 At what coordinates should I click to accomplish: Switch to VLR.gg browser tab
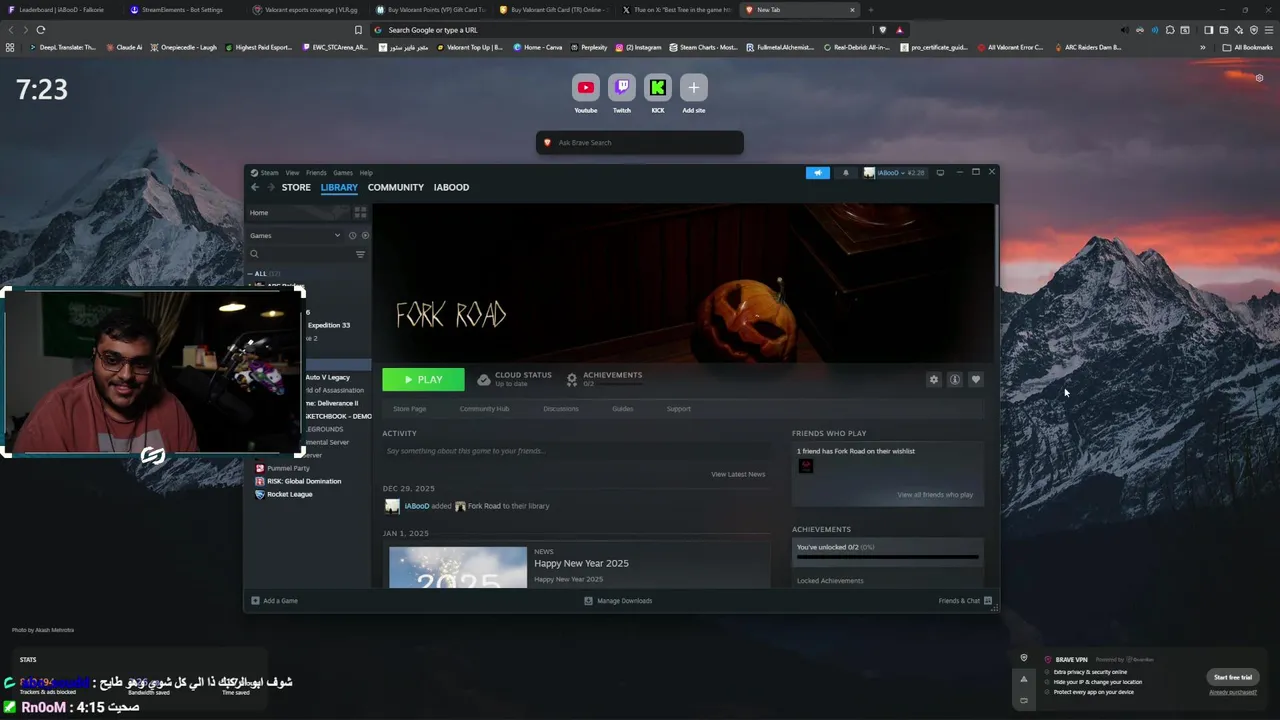(306, 10)
